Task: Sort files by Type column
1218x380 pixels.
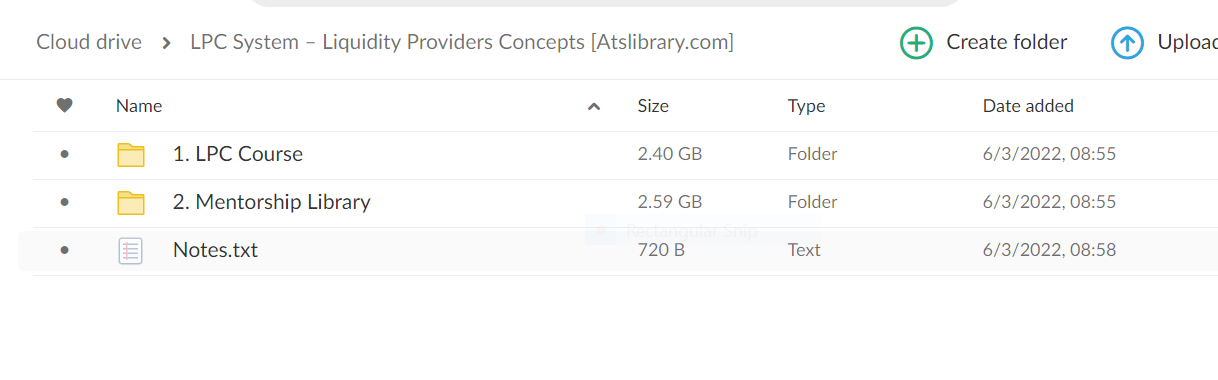Action: tap(806, 106)
